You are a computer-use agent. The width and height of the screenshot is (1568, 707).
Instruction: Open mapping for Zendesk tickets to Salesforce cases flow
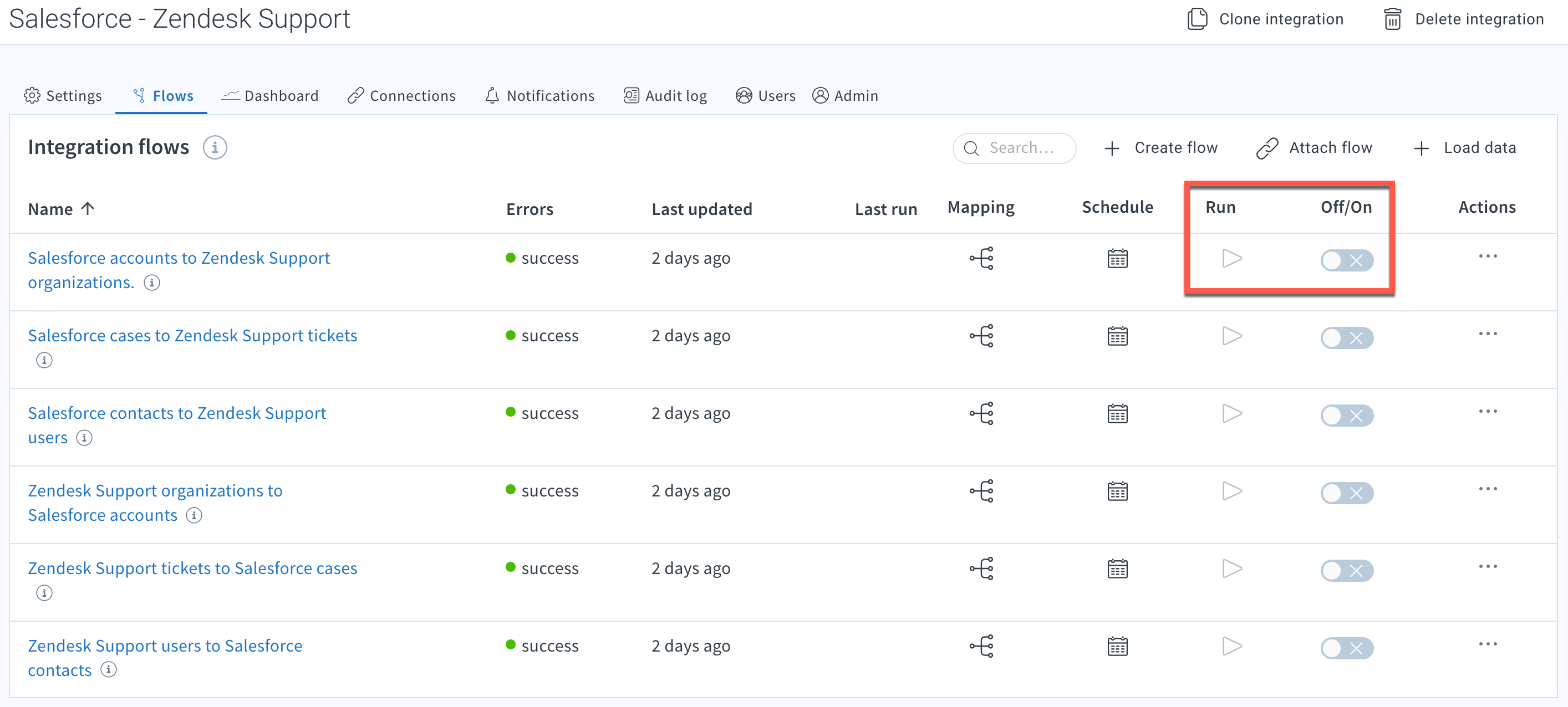(981, 568)
